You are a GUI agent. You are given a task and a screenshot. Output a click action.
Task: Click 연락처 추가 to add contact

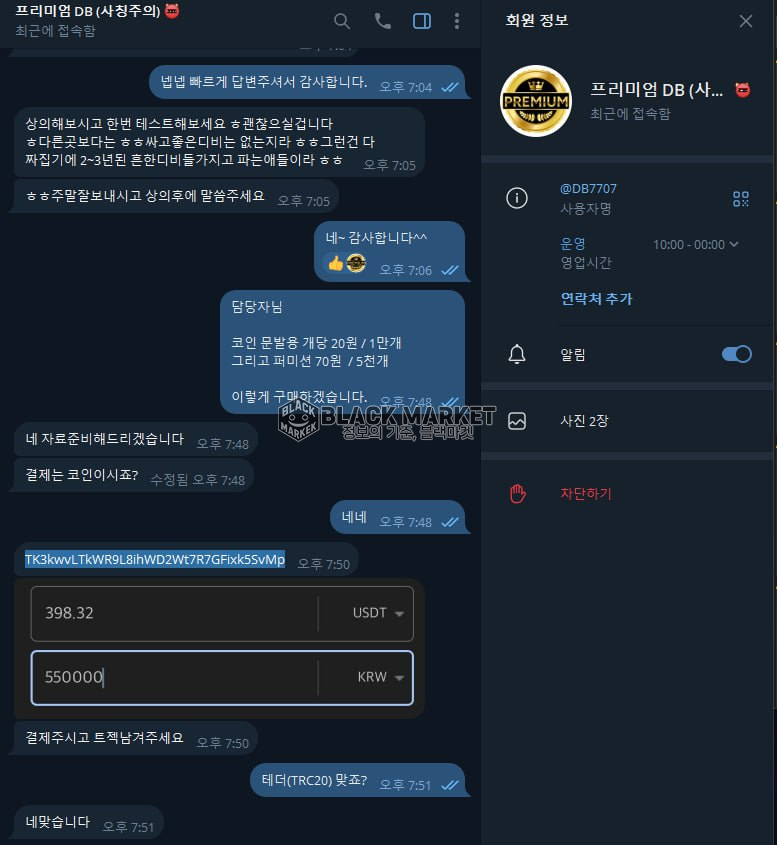(596, 299)
